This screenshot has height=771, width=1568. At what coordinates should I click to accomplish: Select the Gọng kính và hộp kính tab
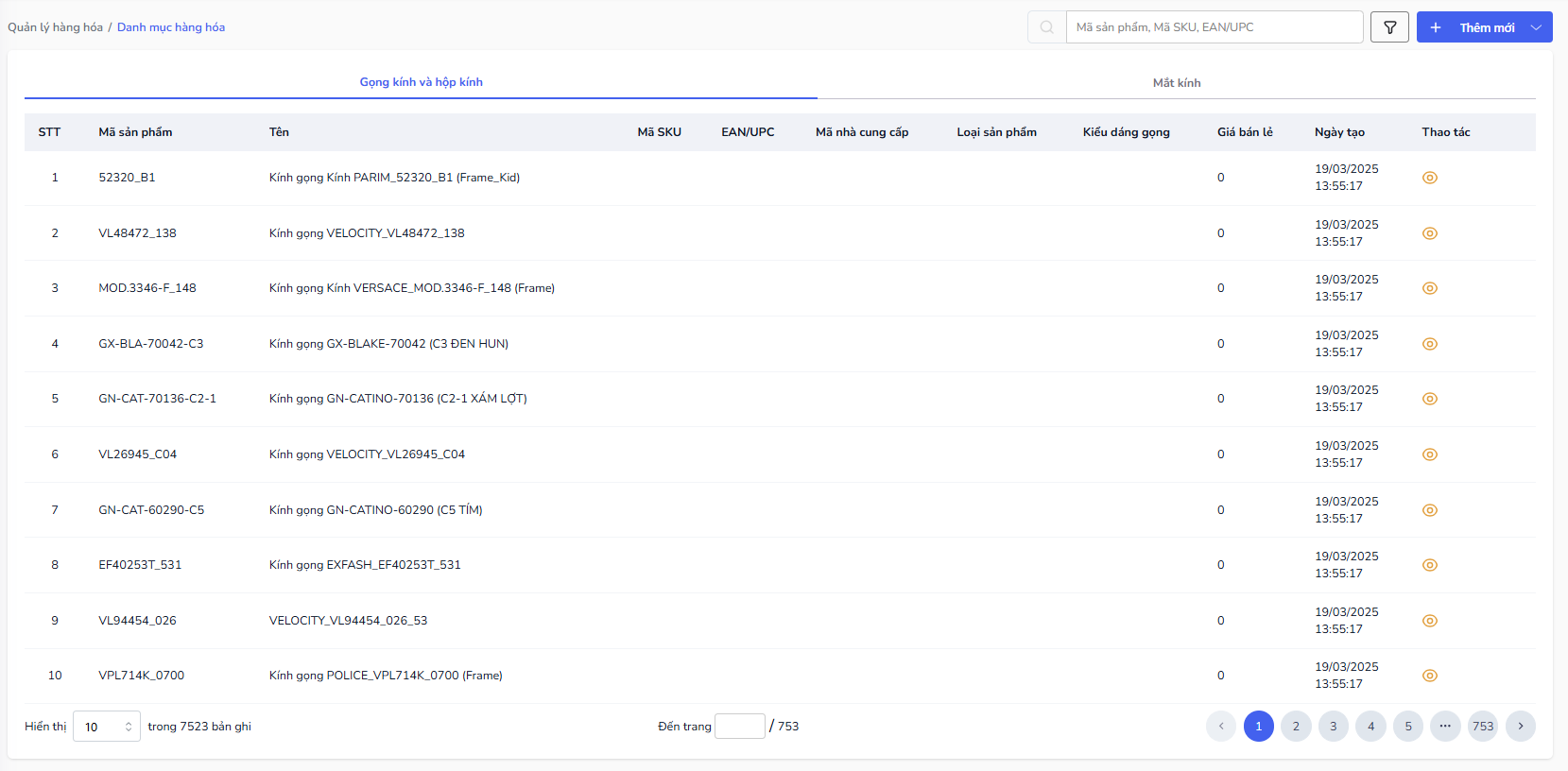point(421,82)
